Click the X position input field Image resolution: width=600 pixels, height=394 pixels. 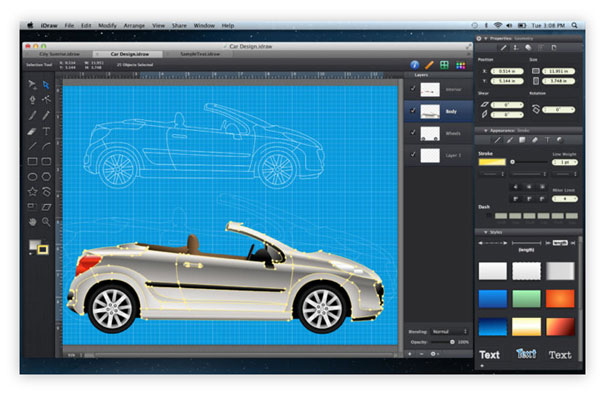click(507, 71)
